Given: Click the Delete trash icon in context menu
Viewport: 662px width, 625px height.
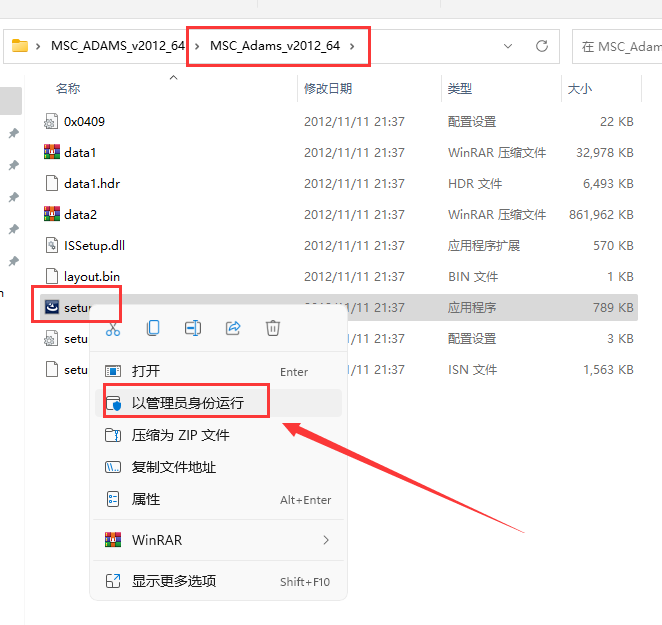Looking at the screenshot, I should pyautogui.click(x=273, y=328).
